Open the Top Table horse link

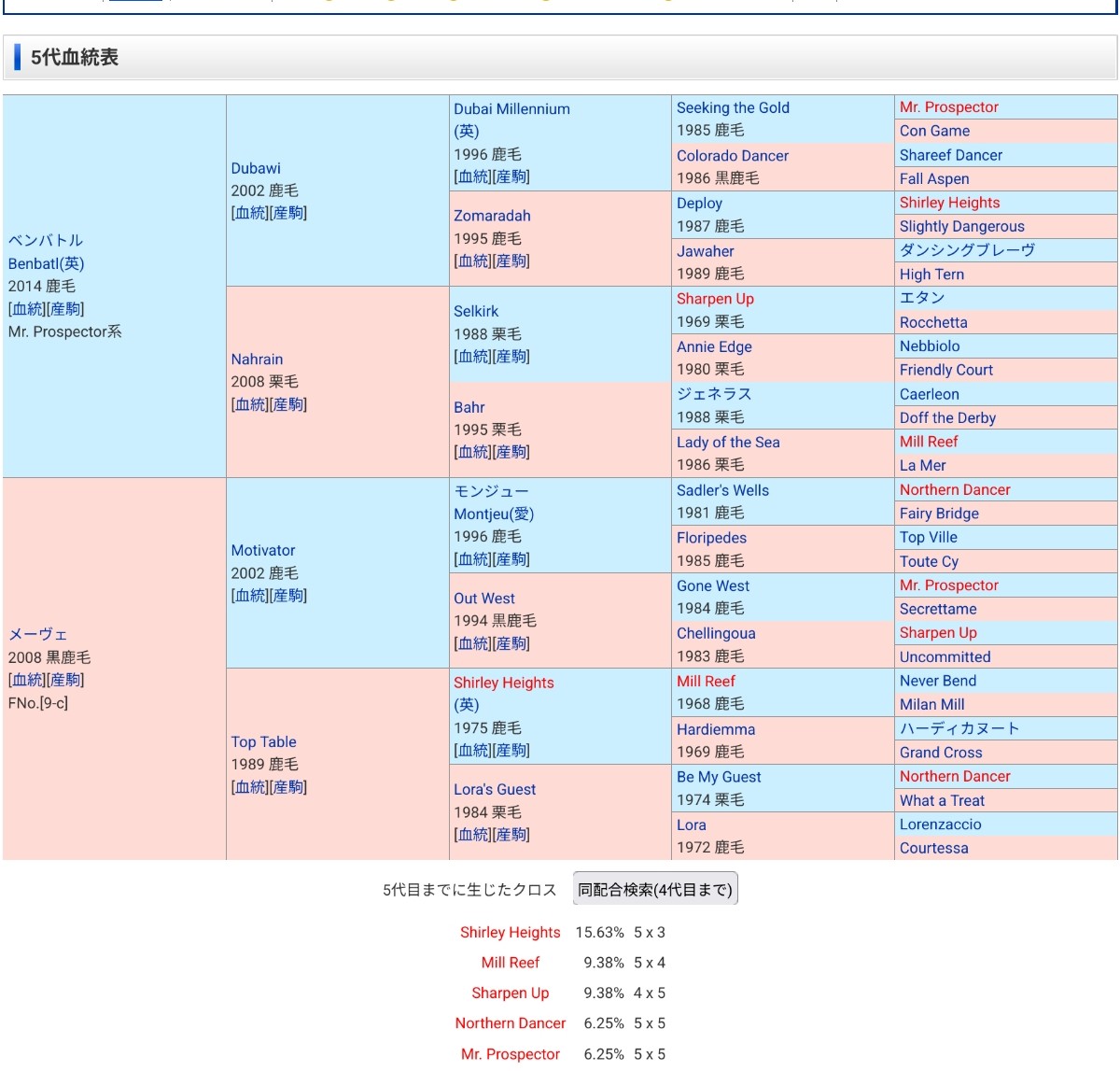click(263, 741)
